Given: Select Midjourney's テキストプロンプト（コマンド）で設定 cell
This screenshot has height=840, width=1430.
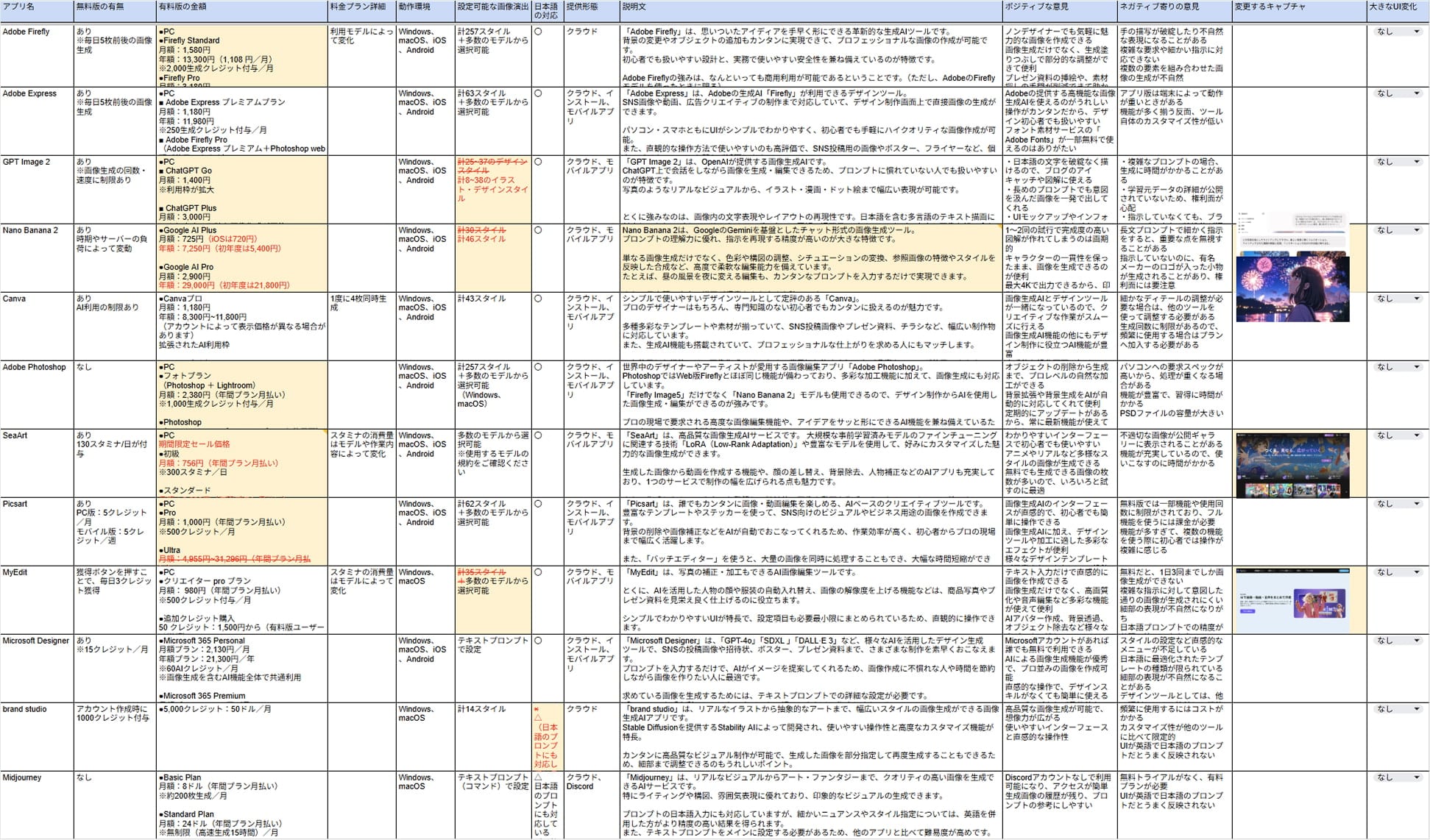Looking at the screenshot, I should [493, 805].
